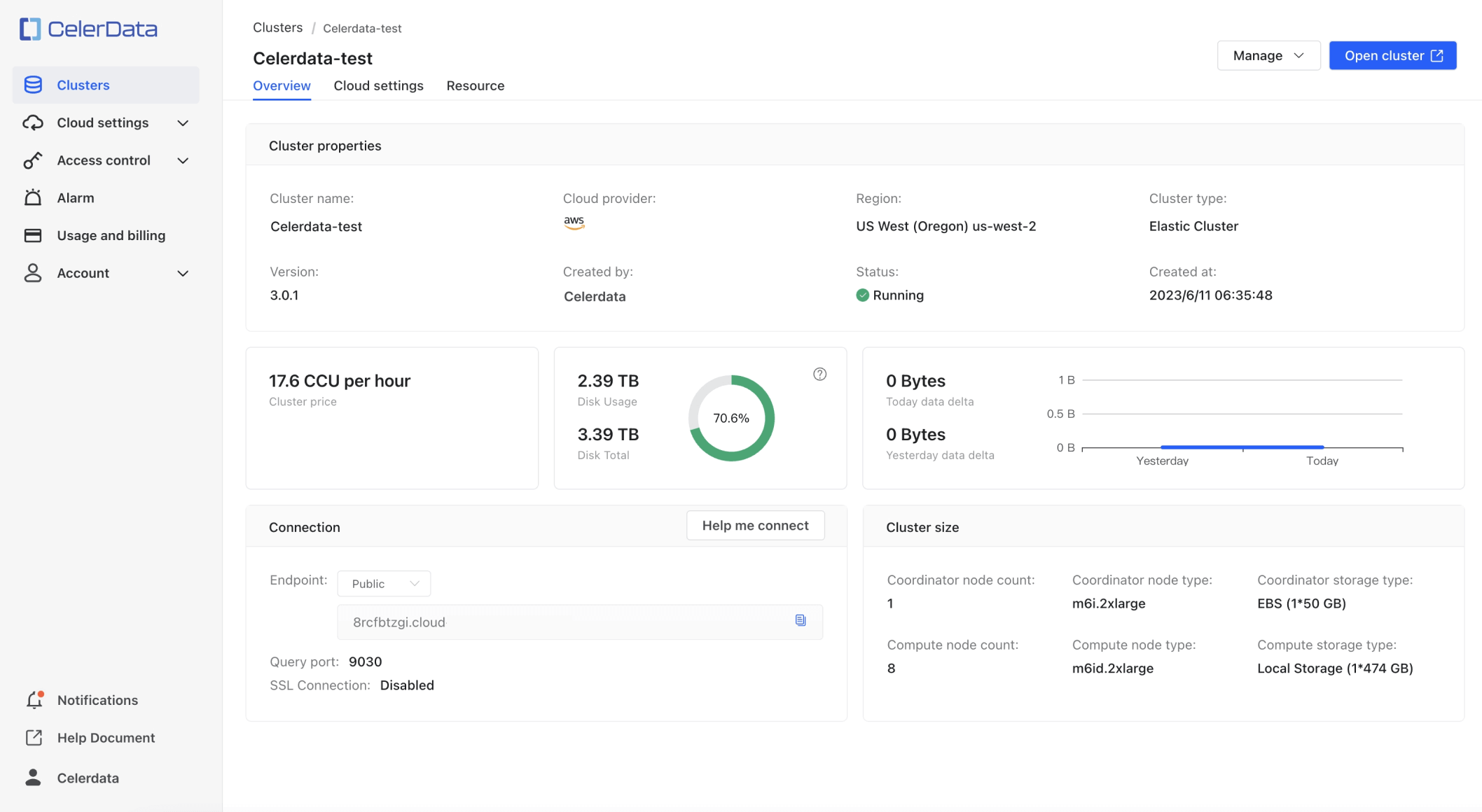The image size is (1482, 812).
Task: Click the Elastic Cluster type value
Action: point(1193,225)
